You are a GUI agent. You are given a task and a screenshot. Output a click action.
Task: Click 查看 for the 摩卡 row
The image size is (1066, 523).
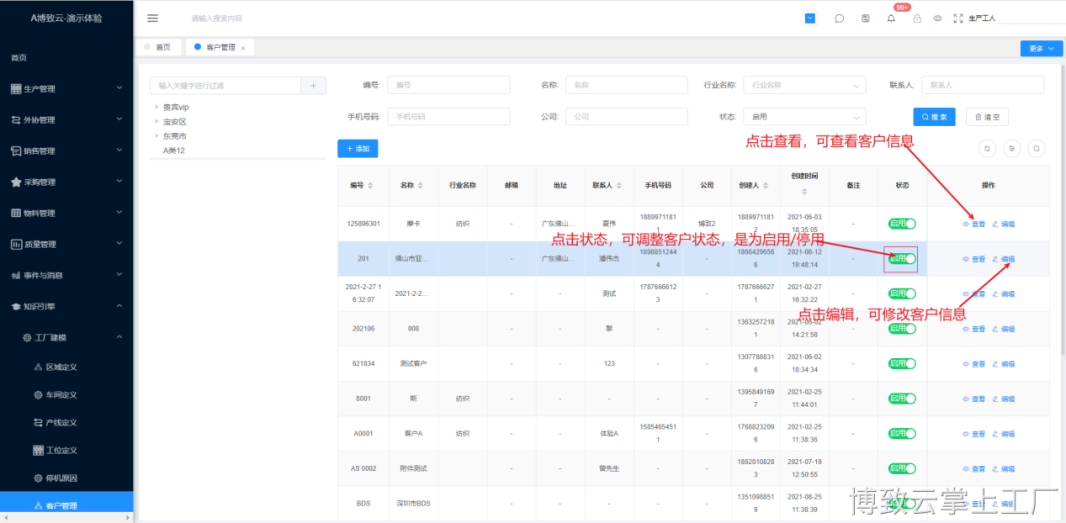[974, 224]
